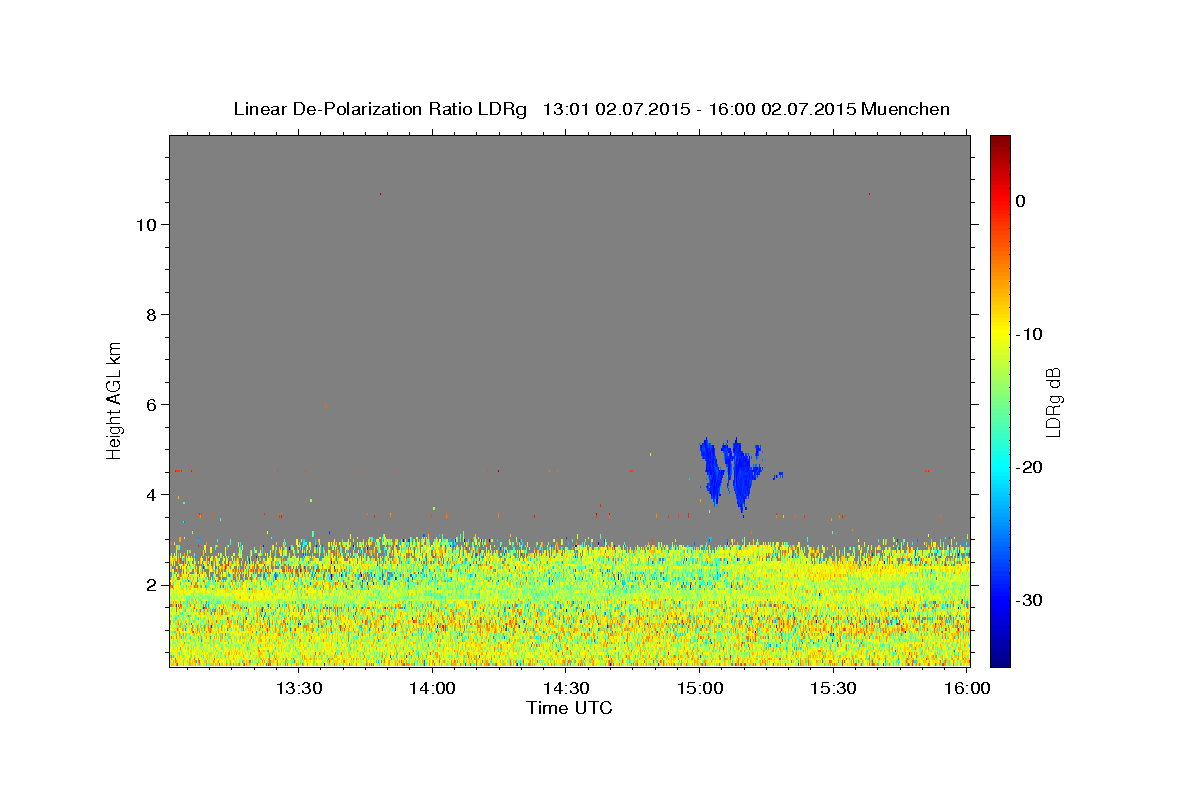The width and height of the screenshot is (1200, 800).
Task: Click the colorbar tick label 0
Action: click(x=1020, y=201)
